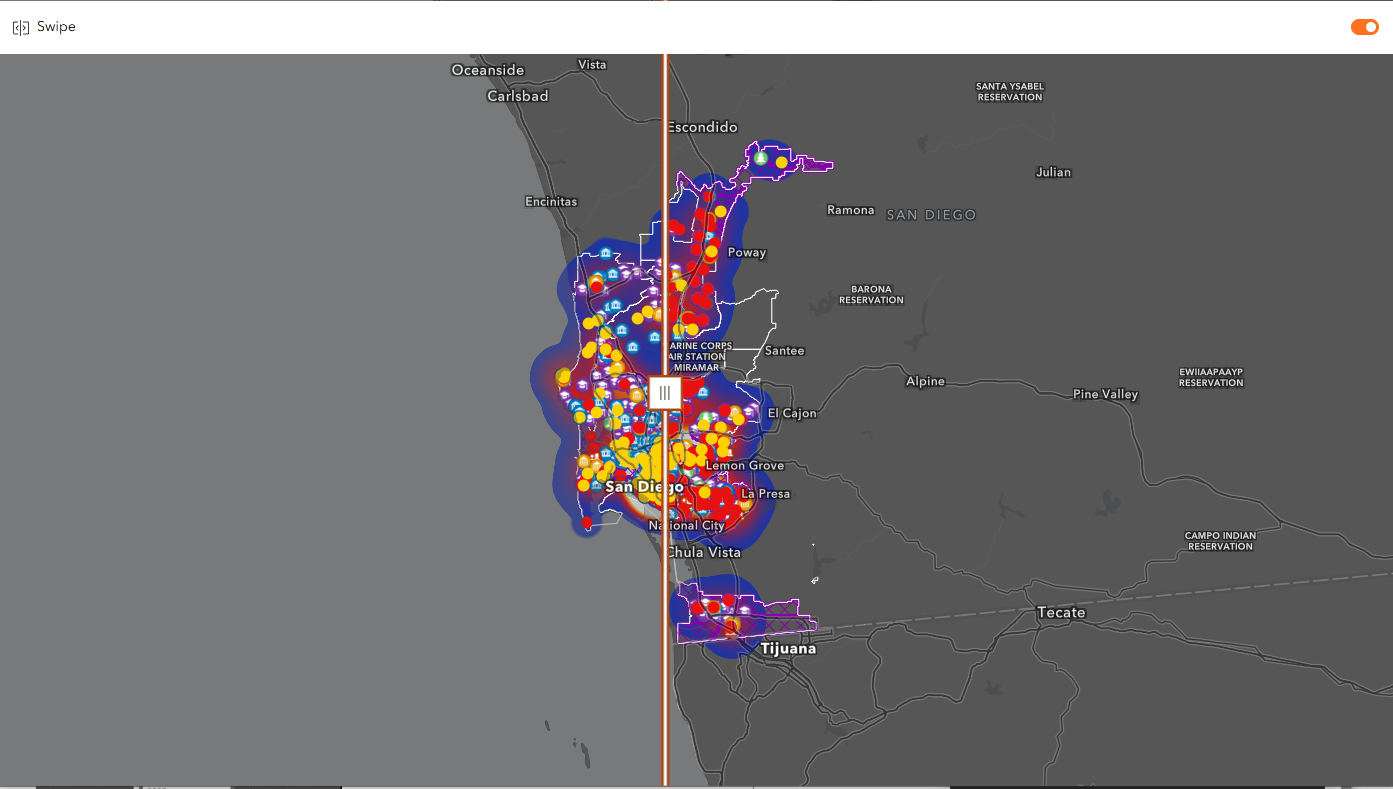Select the school marker inside the Escondido purple boundary
Image resolution: width=1393 pixels, height=789 pixels.
click(759, 157)
